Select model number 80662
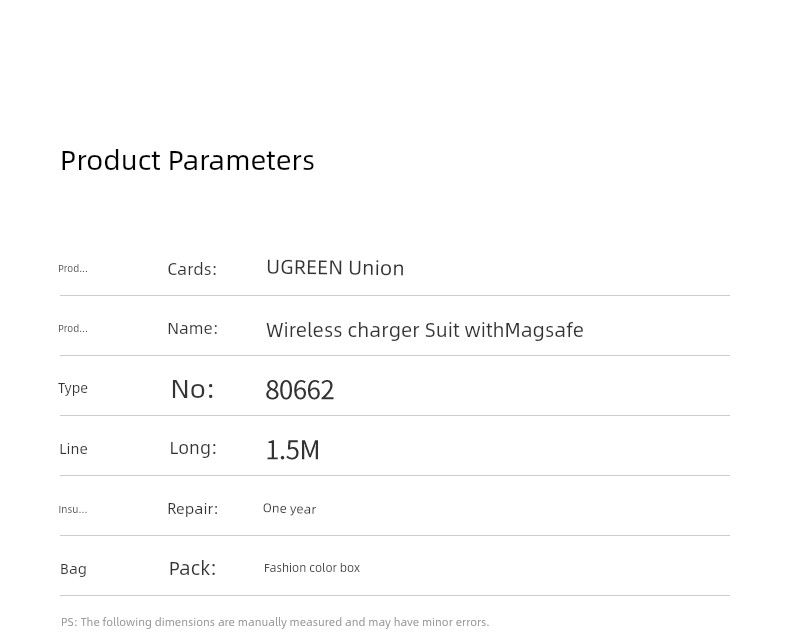The width and height of the screenshot is (790, 644). coord(300,390)
